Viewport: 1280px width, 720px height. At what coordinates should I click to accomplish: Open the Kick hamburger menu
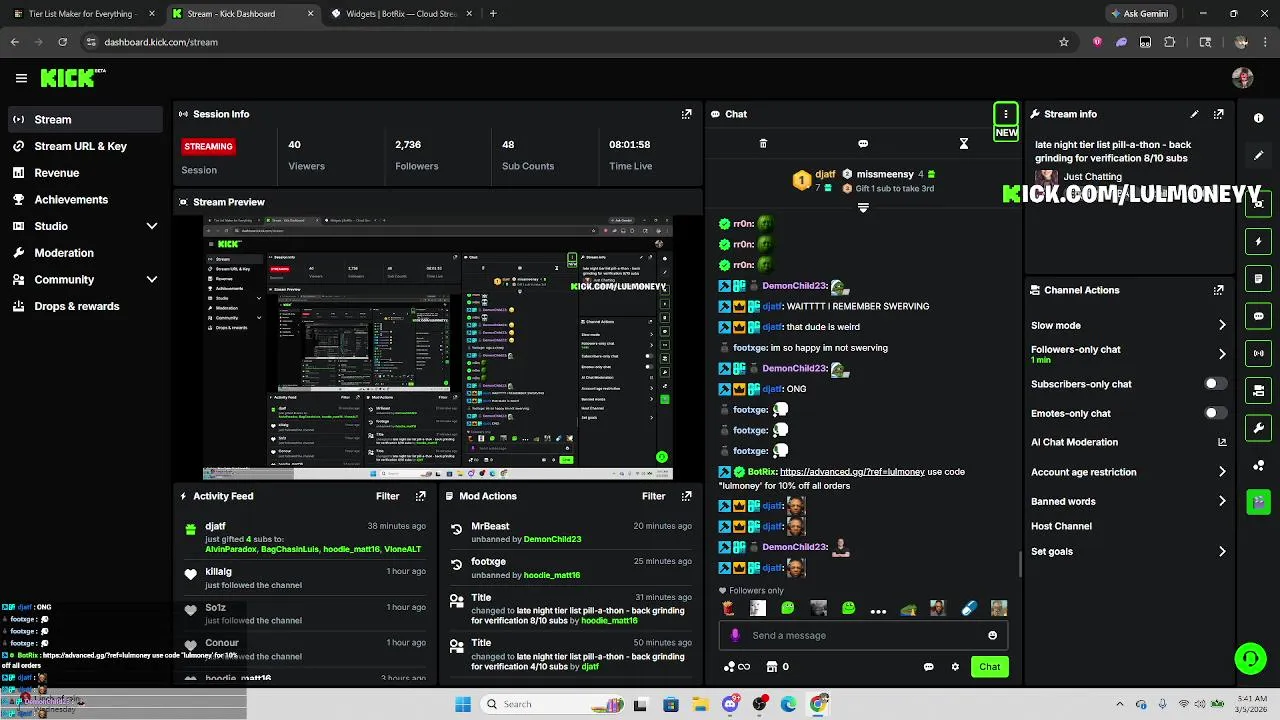21,78
